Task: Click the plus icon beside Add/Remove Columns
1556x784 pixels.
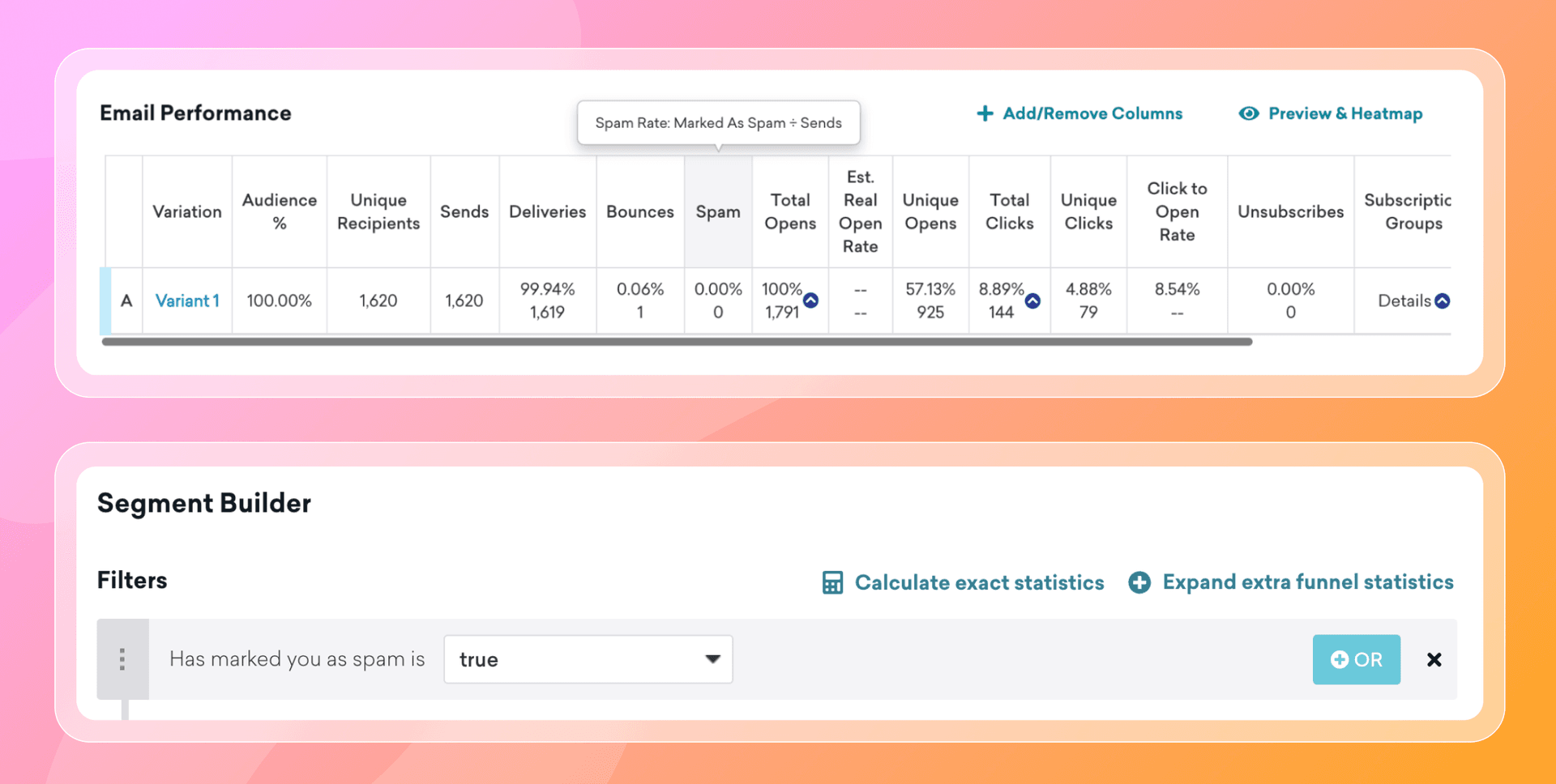Action: 985,113
